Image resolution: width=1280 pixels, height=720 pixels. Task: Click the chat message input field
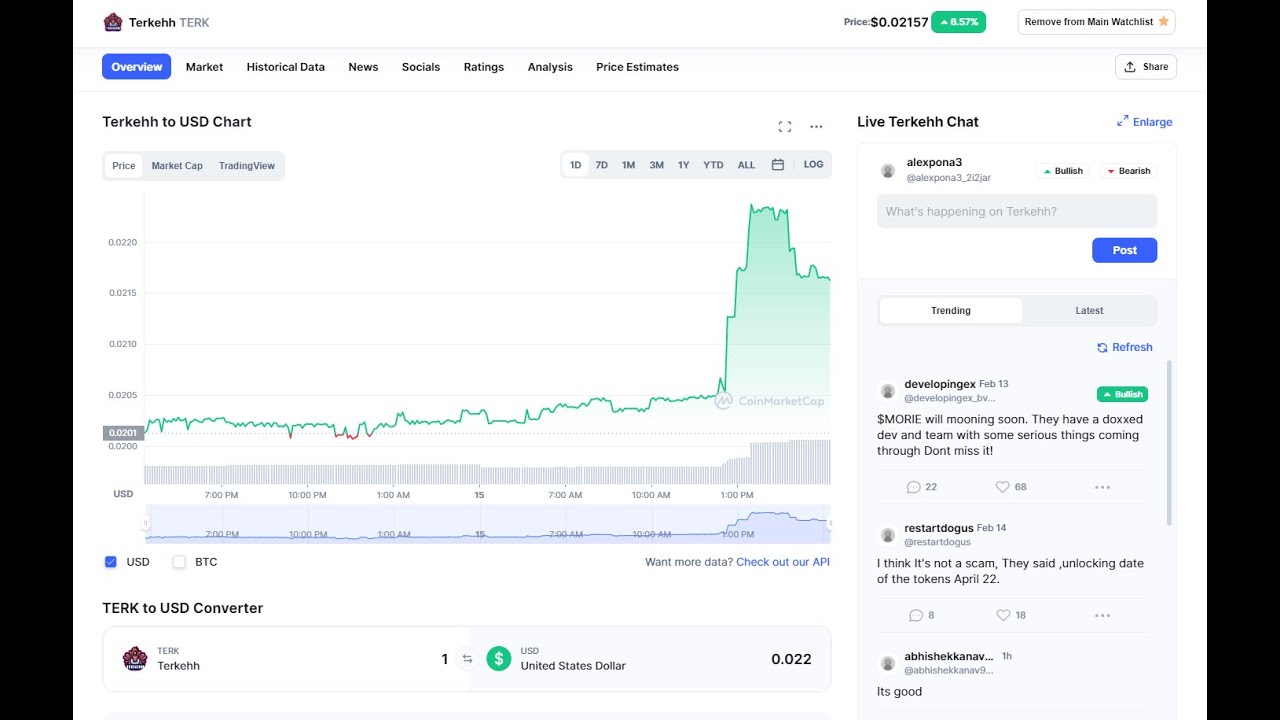point(1017,212)
